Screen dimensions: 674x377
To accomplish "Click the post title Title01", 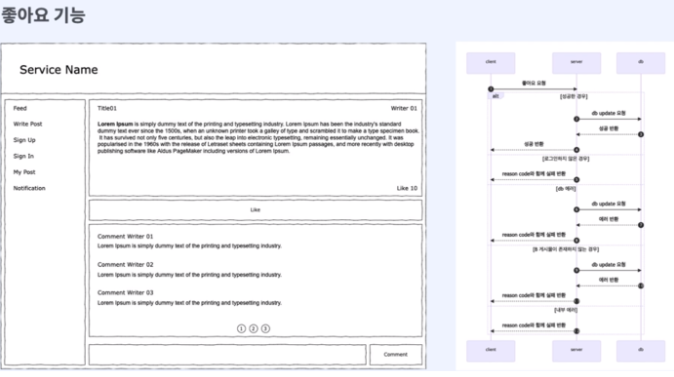I will pyautogui.click(x=107, y=108).
